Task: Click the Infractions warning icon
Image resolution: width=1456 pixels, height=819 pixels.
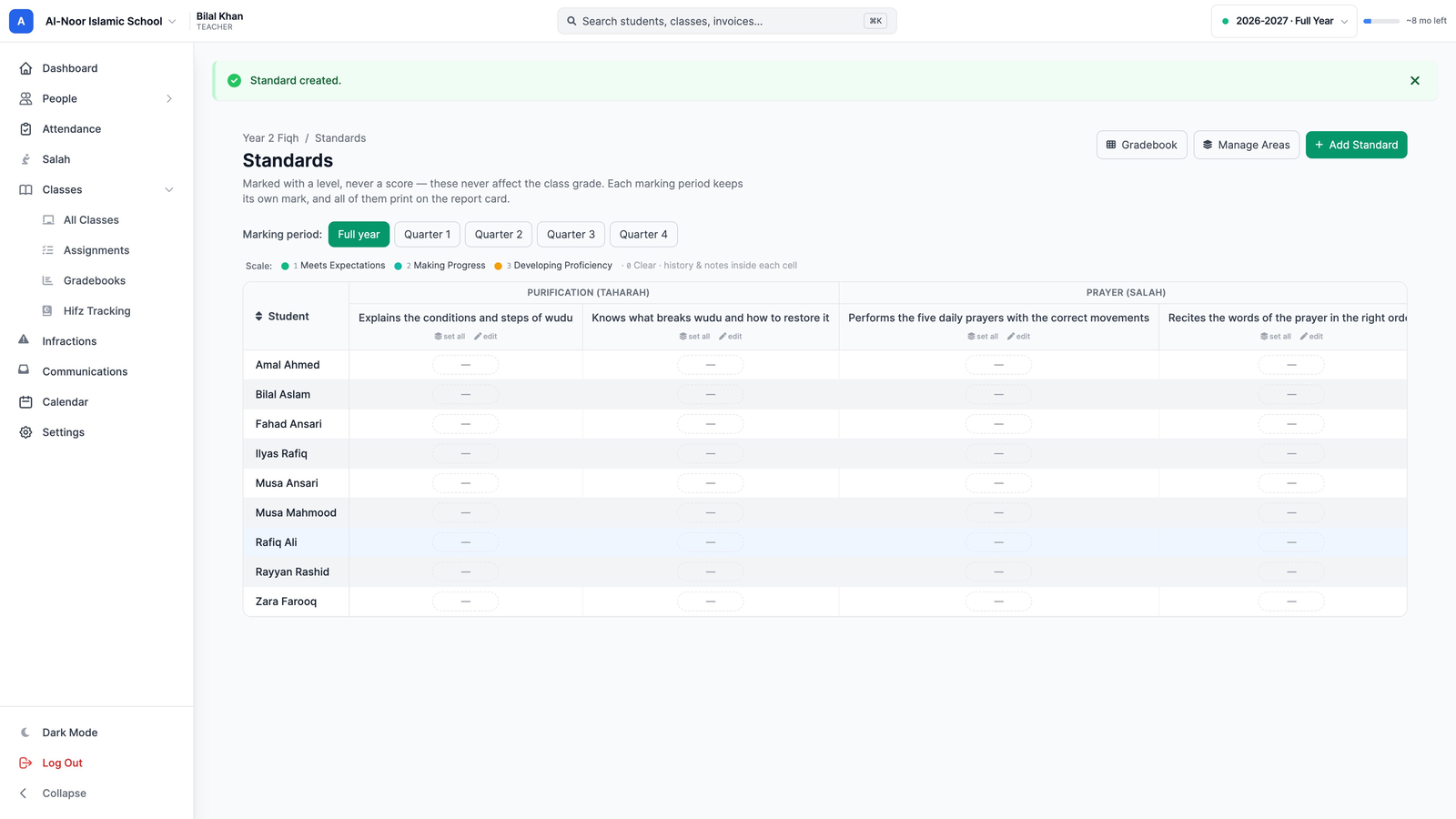Action: tap(24, 340)
